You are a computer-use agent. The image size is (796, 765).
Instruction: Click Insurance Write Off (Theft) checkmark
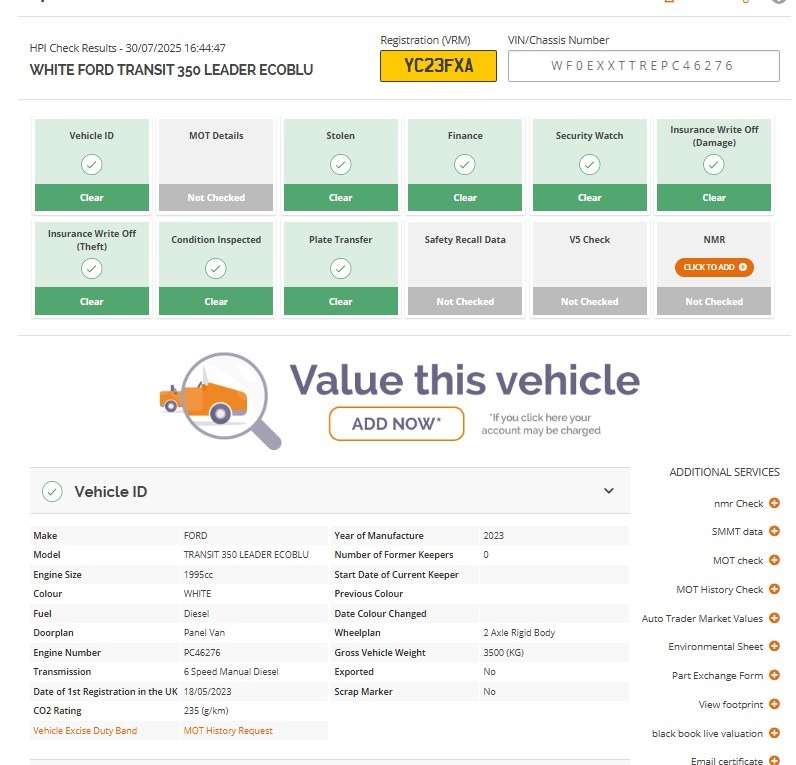click(x=91, y=269)
